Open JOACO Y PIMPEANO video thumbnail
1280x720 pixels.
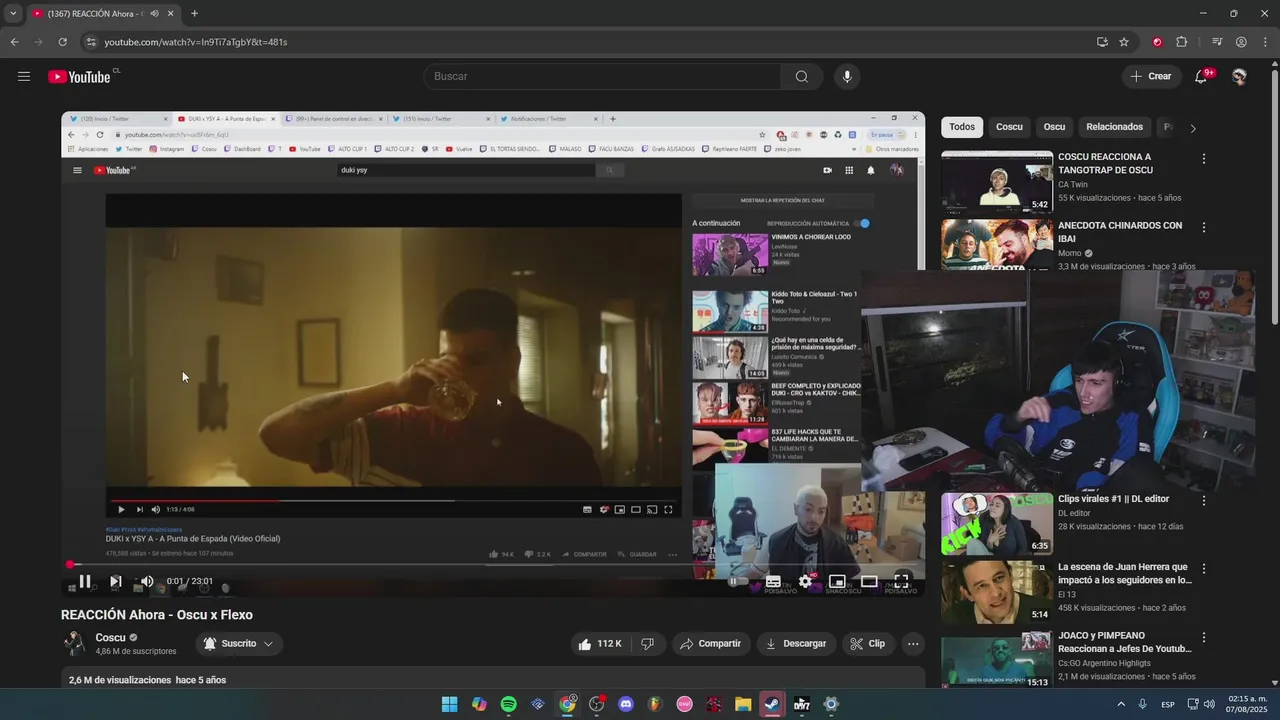[997, 659]
